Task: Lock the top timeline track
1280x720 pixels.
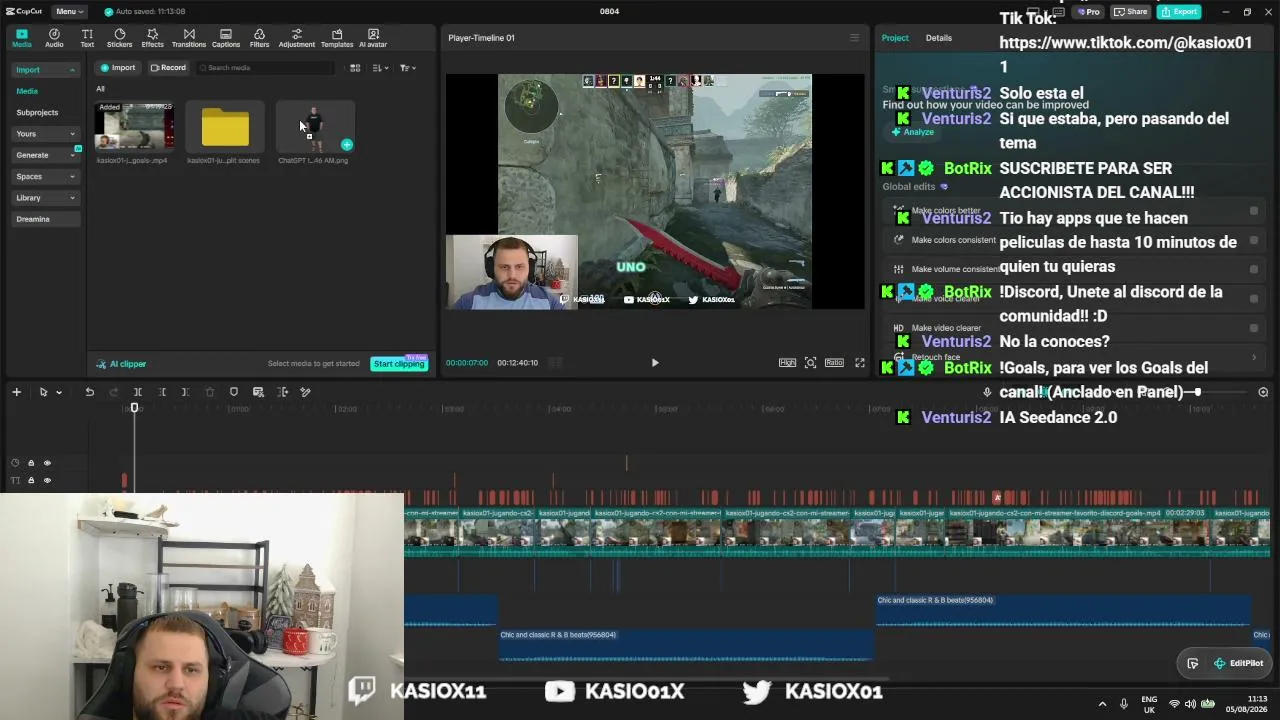Action: [31, 463]
